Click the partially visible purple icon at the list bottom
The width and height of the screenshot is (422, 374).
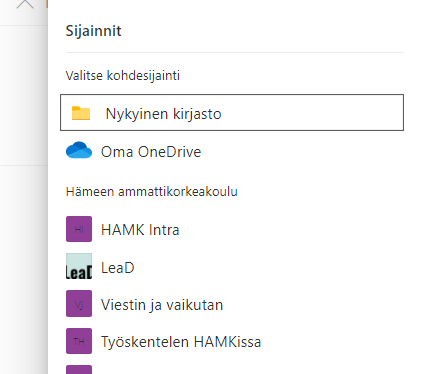pos(79,369)
